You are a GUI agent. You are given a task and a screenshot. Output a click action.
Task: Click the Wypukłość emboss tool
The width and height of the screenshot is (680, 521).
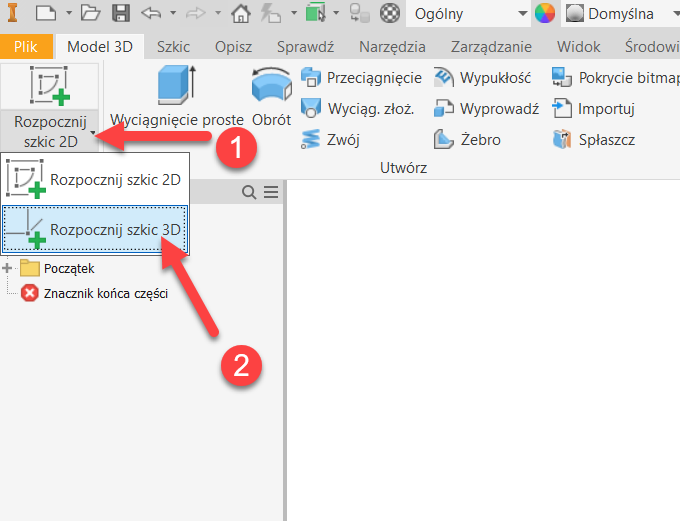tap(486, 78)
